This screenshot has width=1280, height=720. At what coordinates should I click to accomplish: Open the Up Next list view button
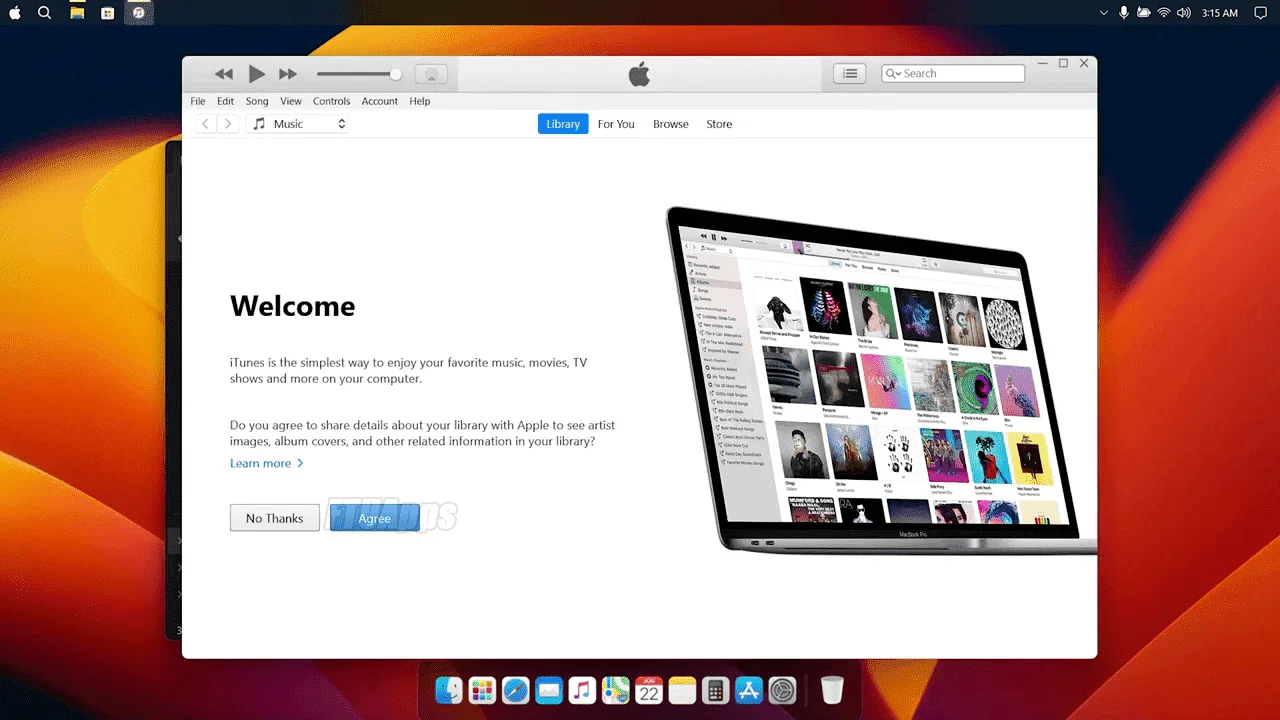(x=850, y=74)
